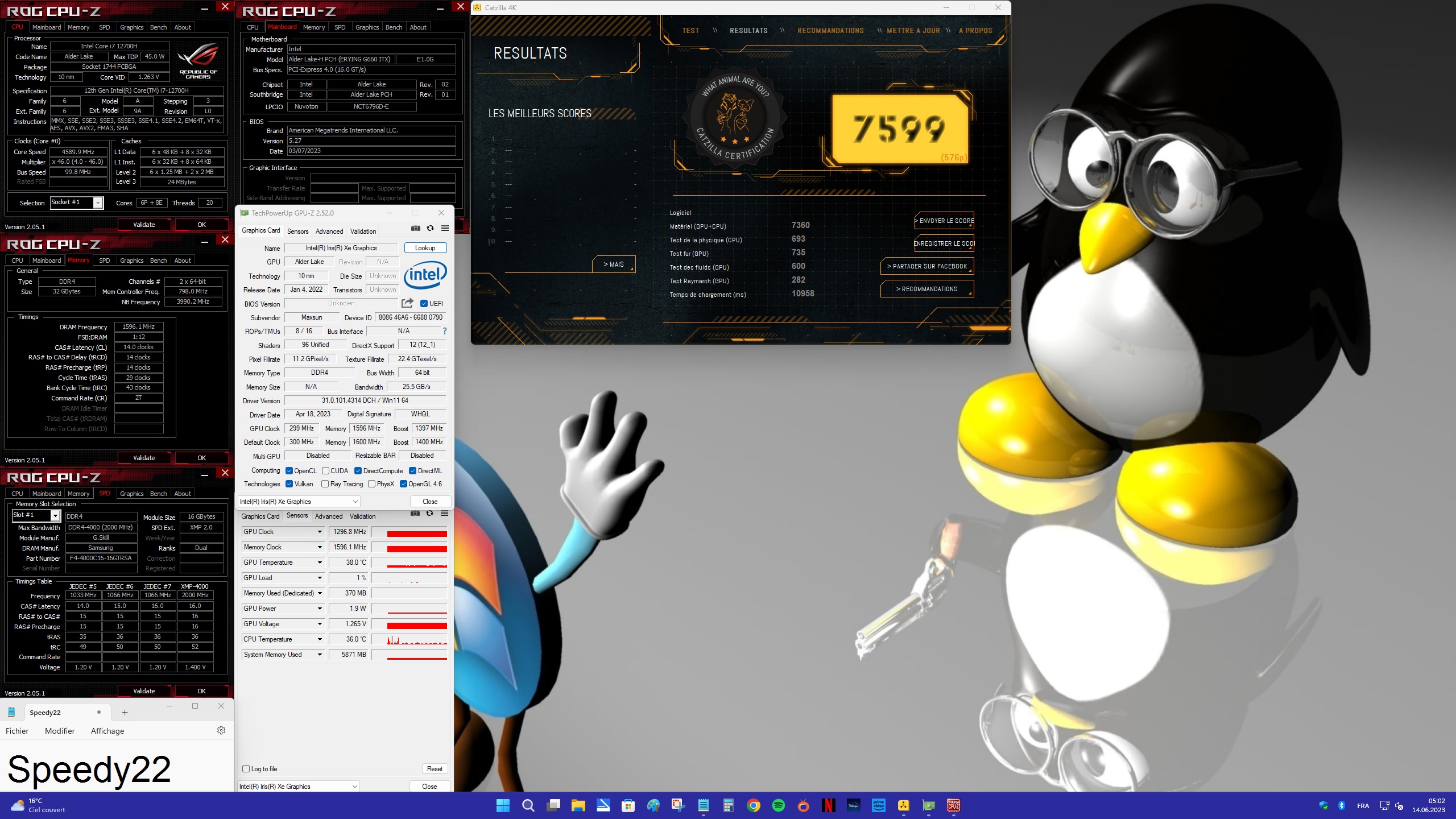Toggle the OpenCL checkbox
The image size is (1456, 819).
point(289,470)
